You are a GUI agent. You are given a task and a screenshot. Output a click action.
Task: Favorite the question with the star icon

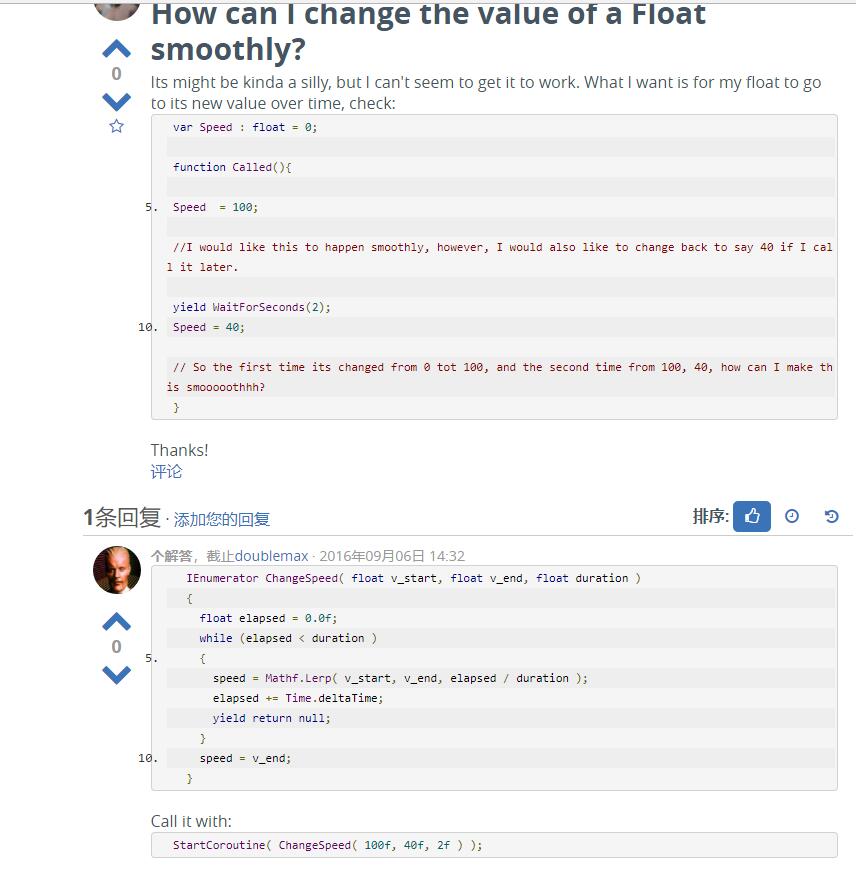116,126
